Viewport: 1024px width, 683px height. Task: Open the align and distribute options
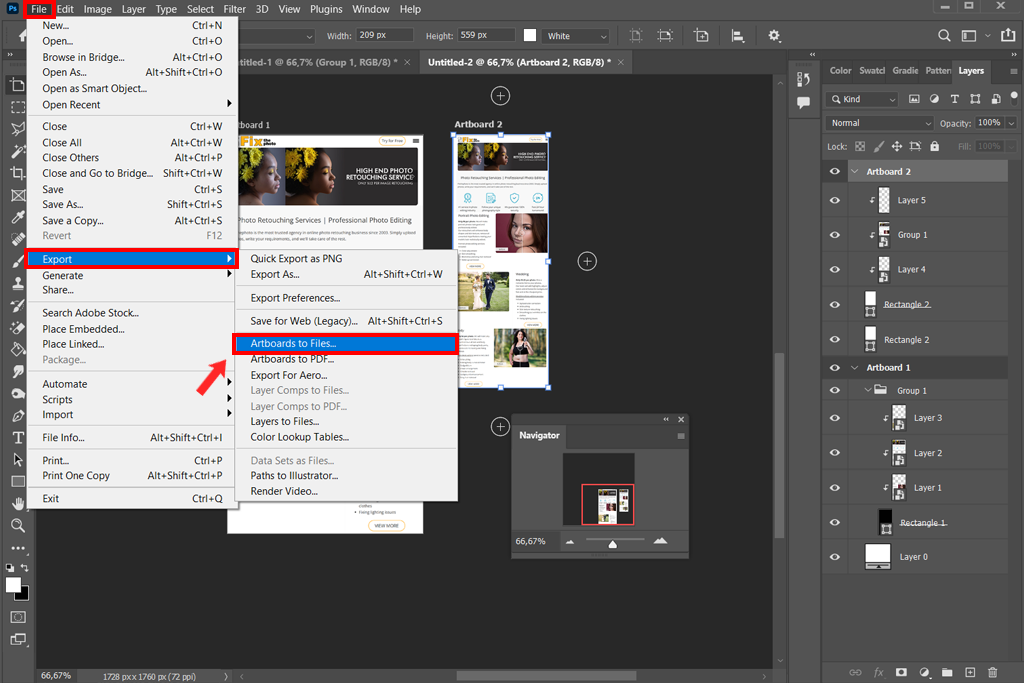click(x=737, y=36)
